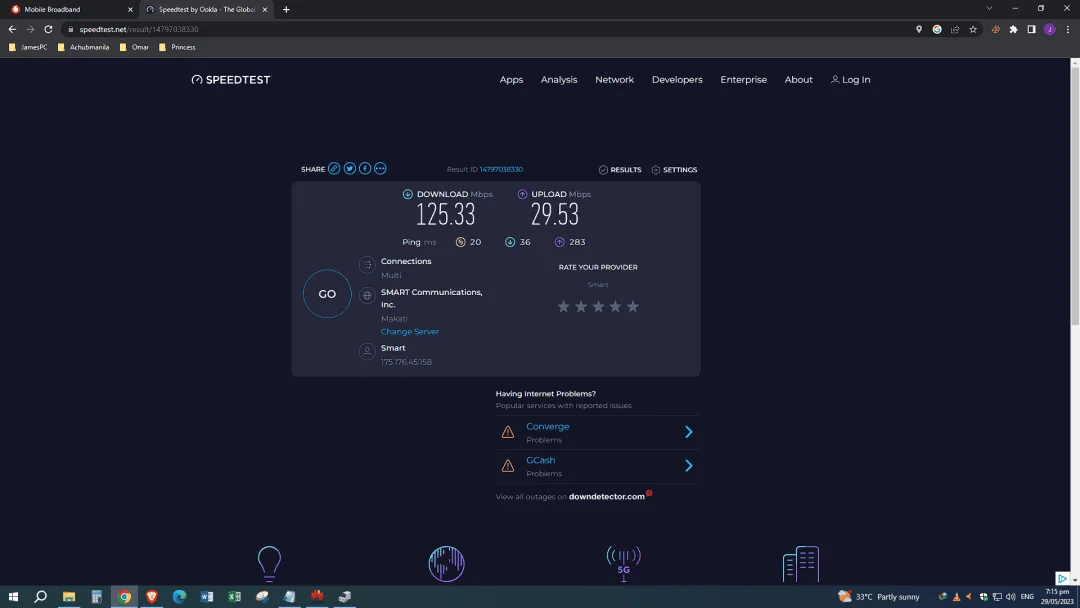Open Chrome extensions puzzle icon
This screenshot has width=1080, height=608.
1013,29
